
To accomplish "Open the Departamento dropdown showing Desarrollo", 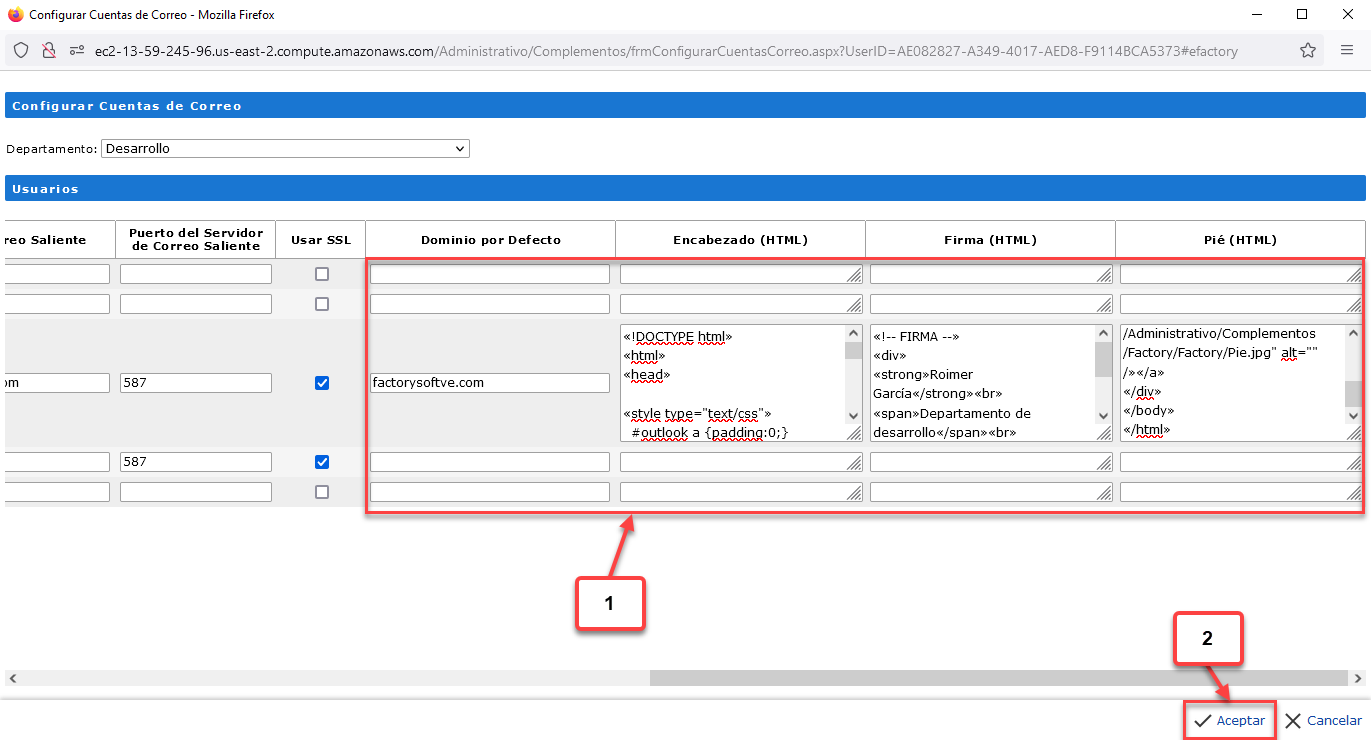I will (x=285, y=149).
